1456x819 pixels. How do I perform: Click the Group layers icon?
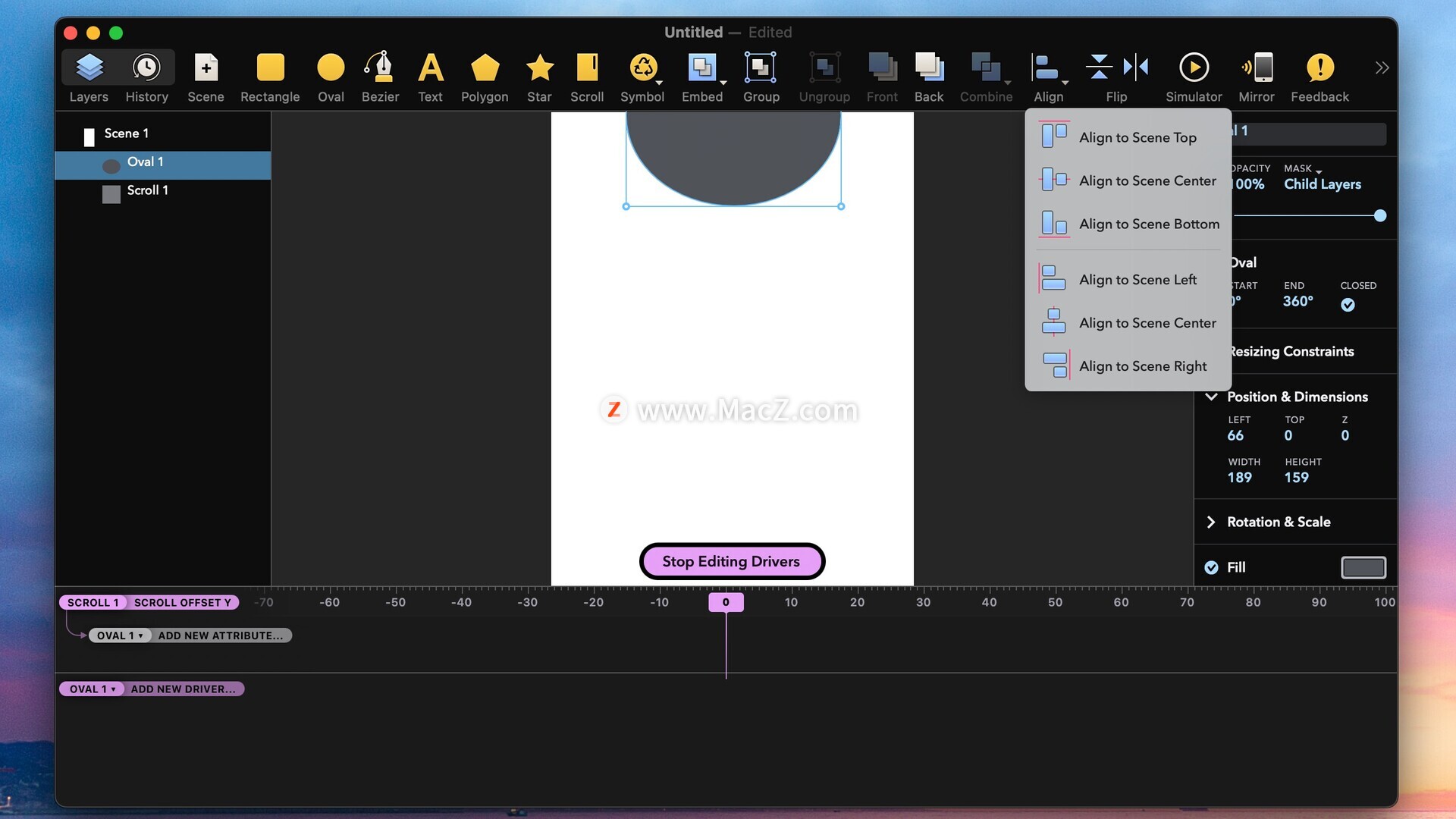click(x=761, y=68)
